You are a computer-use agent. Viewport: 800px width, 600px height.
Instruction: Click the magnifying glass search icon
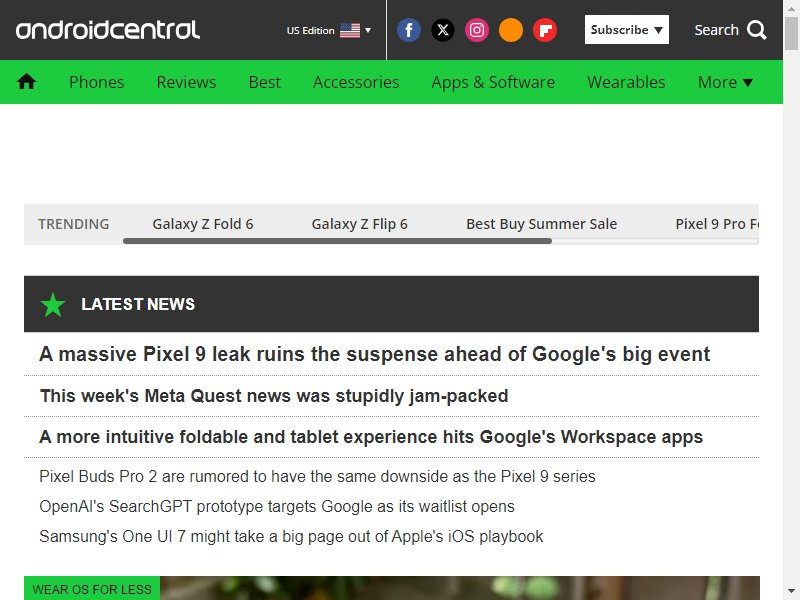757,30
